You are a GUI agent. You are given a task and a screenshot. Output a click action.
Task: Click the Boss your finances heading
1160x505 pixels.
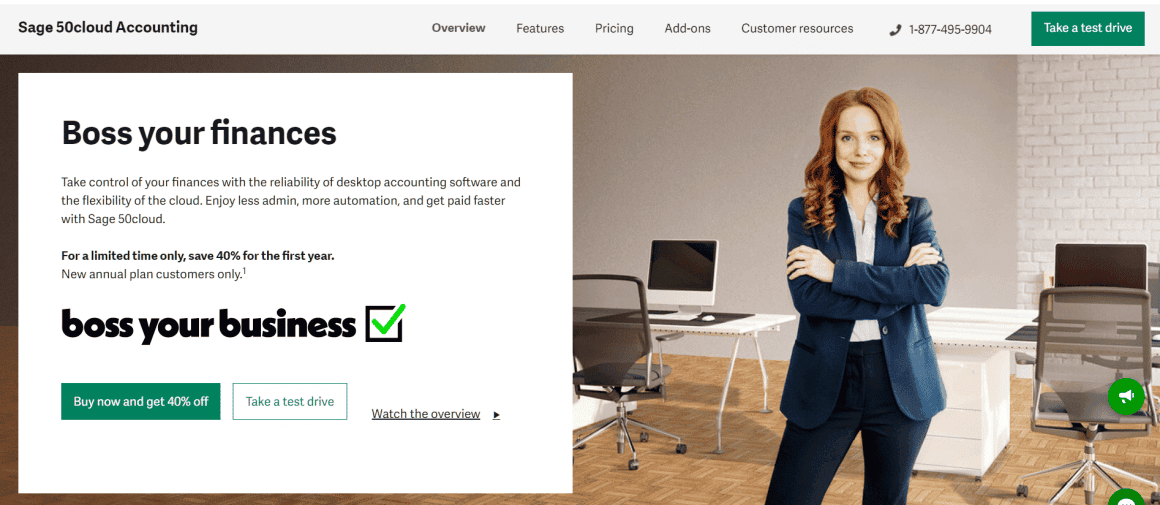pos(199,133)
